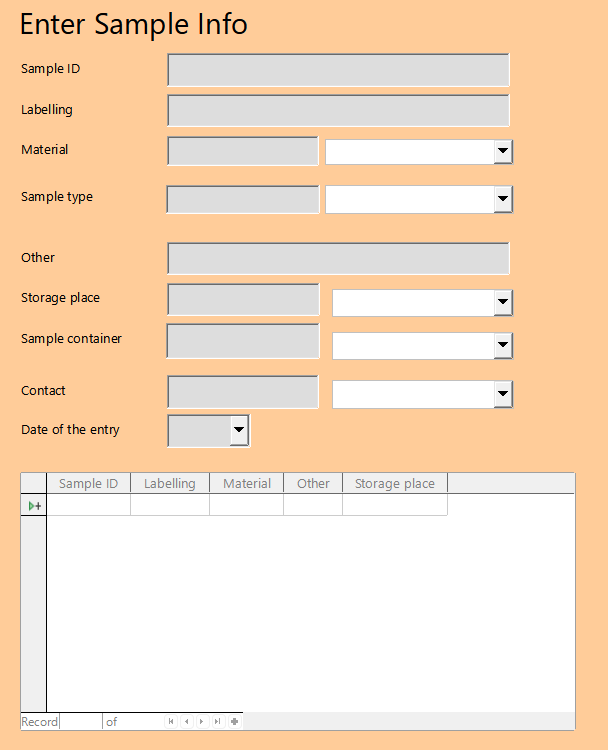Select the Labelling column header
Viewport: 608px width, 750px height.
(170, 483)
